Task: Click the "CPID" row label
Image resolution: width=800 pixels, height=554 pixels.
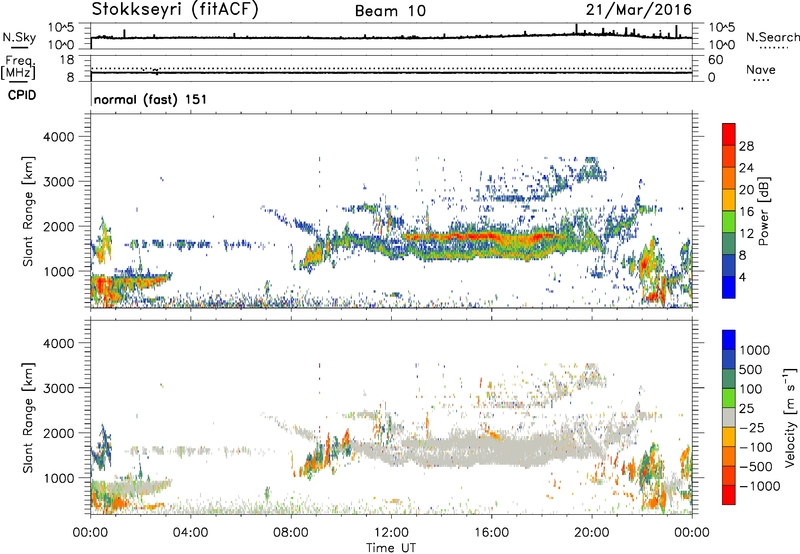Action: (x=22, y=95)
